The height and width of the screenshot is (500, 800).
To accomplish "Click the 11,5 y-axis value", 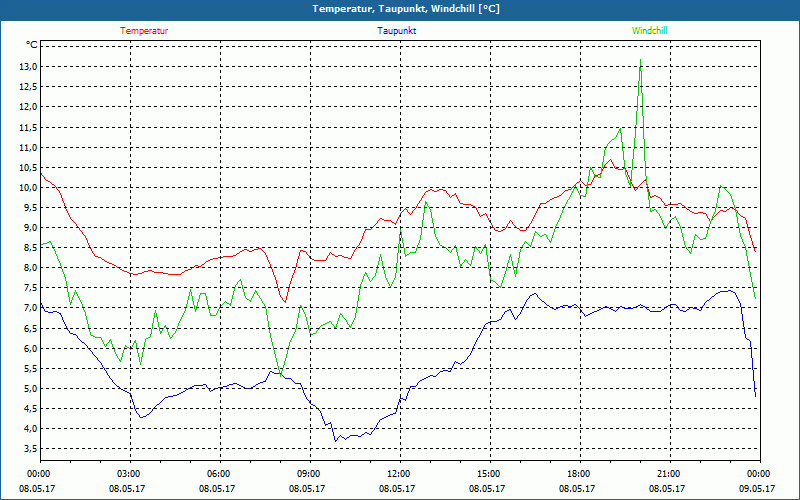I will pos(28,128).
